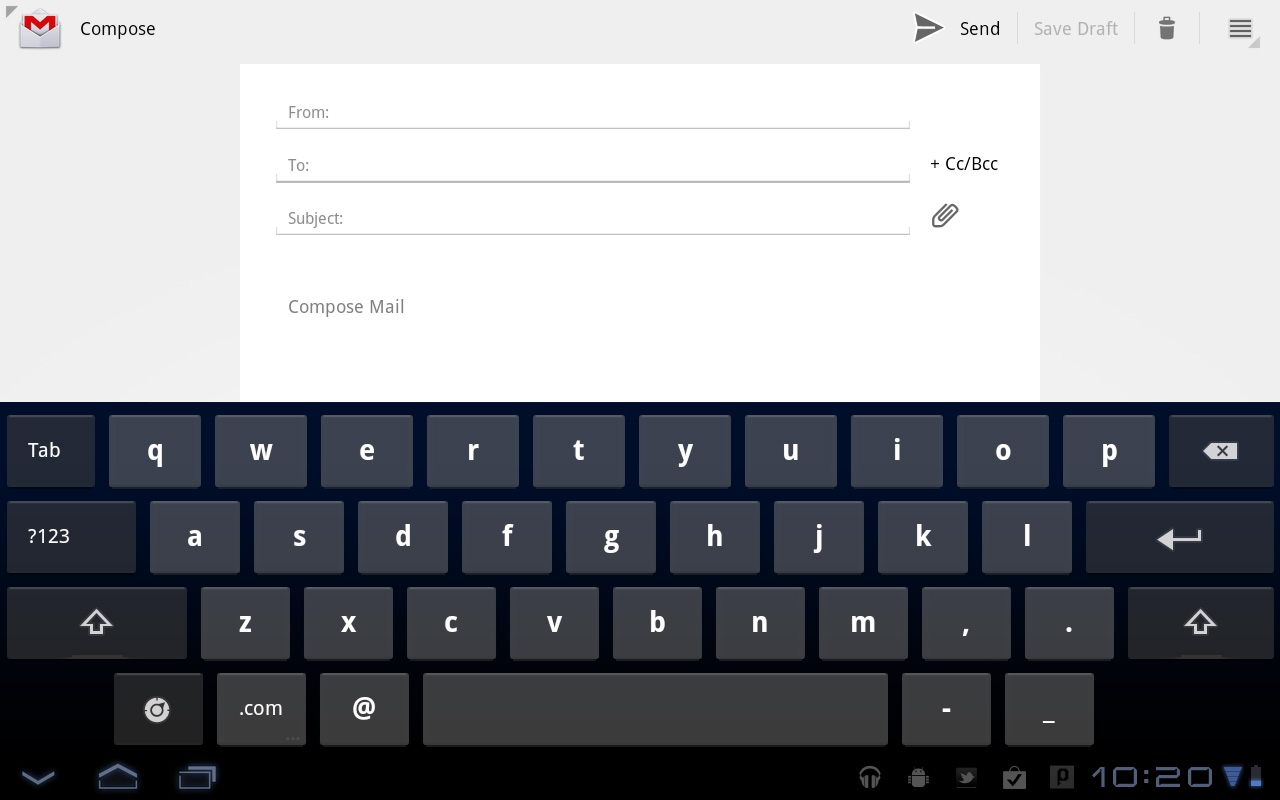1280x800 pixels.
Task: Tap the space bar
Action: [655, 709]
